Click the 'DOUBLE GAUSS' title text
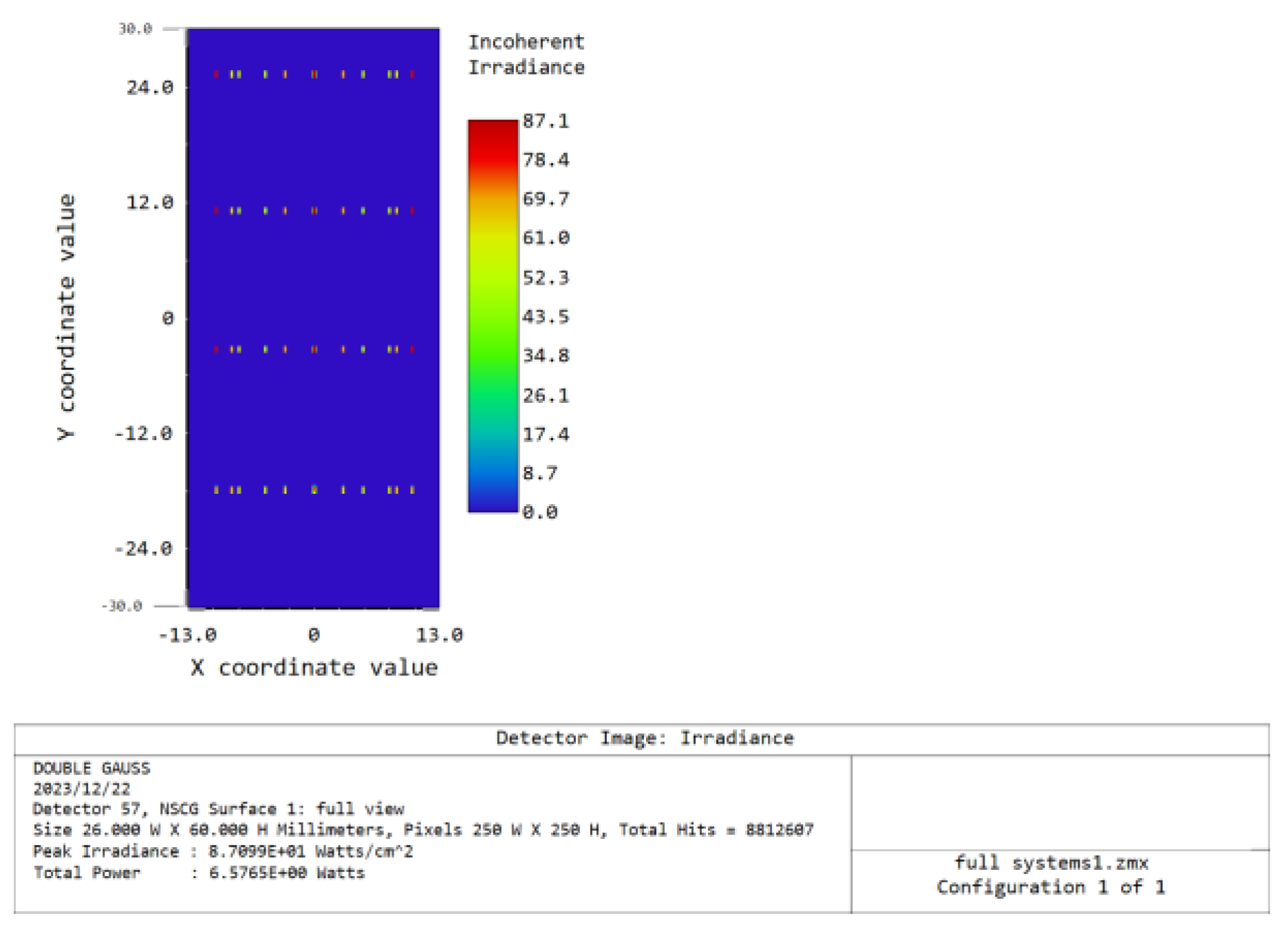This screenshot has width=1288, height=938. [x=92, y=768]
